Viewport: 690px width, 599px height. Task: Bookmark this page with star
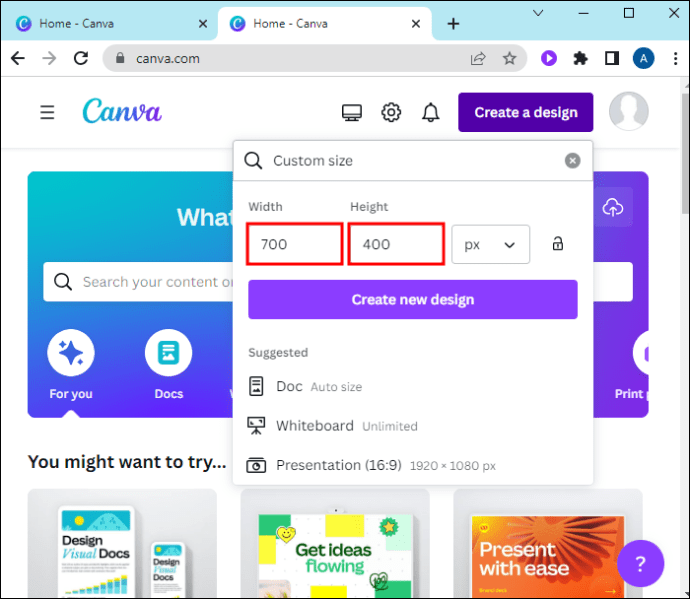click(509, 58)
